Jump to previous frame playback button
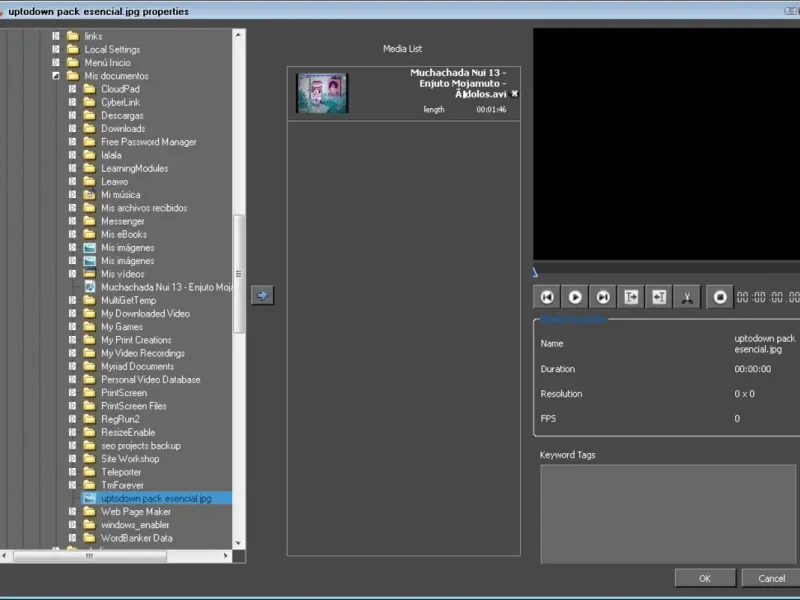 [x=547, y=297]
